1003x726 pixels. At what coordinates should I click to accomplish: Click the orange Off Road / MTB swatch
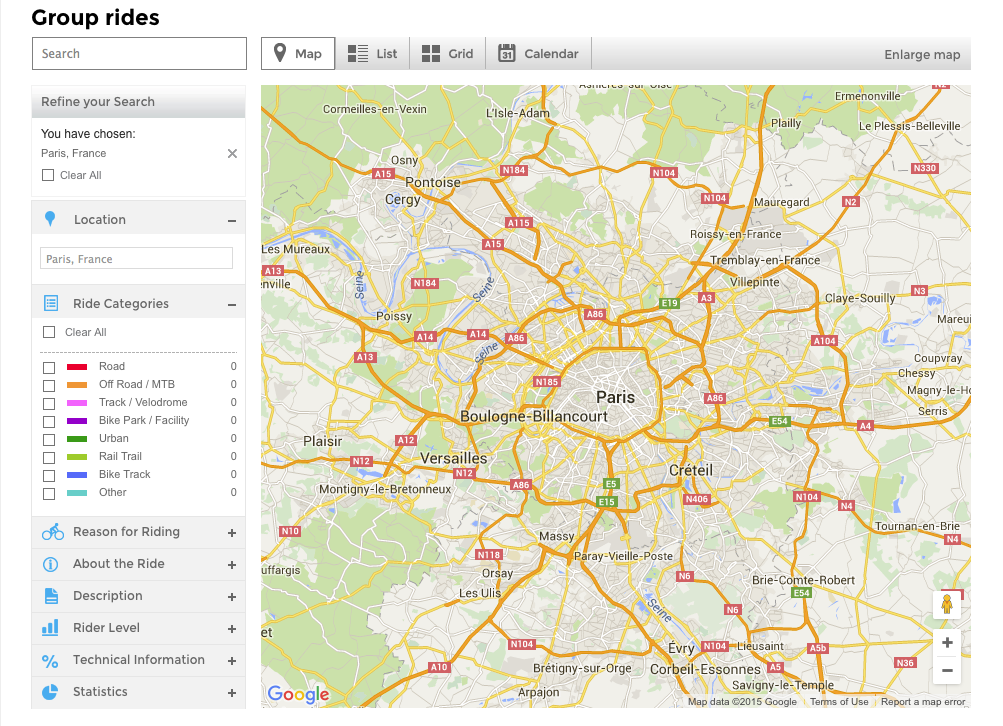pos(77,384)
